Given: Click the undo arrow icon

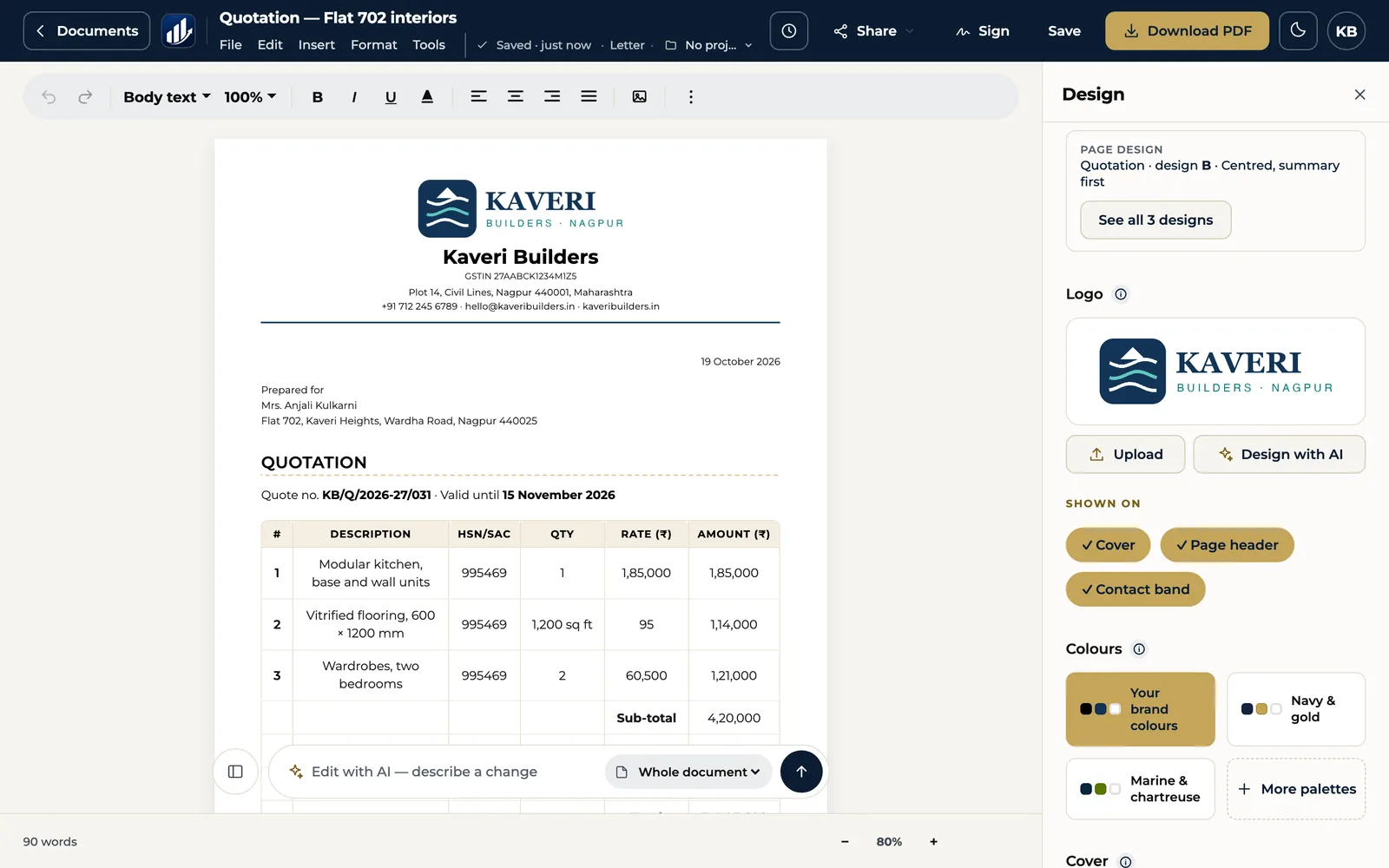Looking at the screenshot, I should (49, 97).
